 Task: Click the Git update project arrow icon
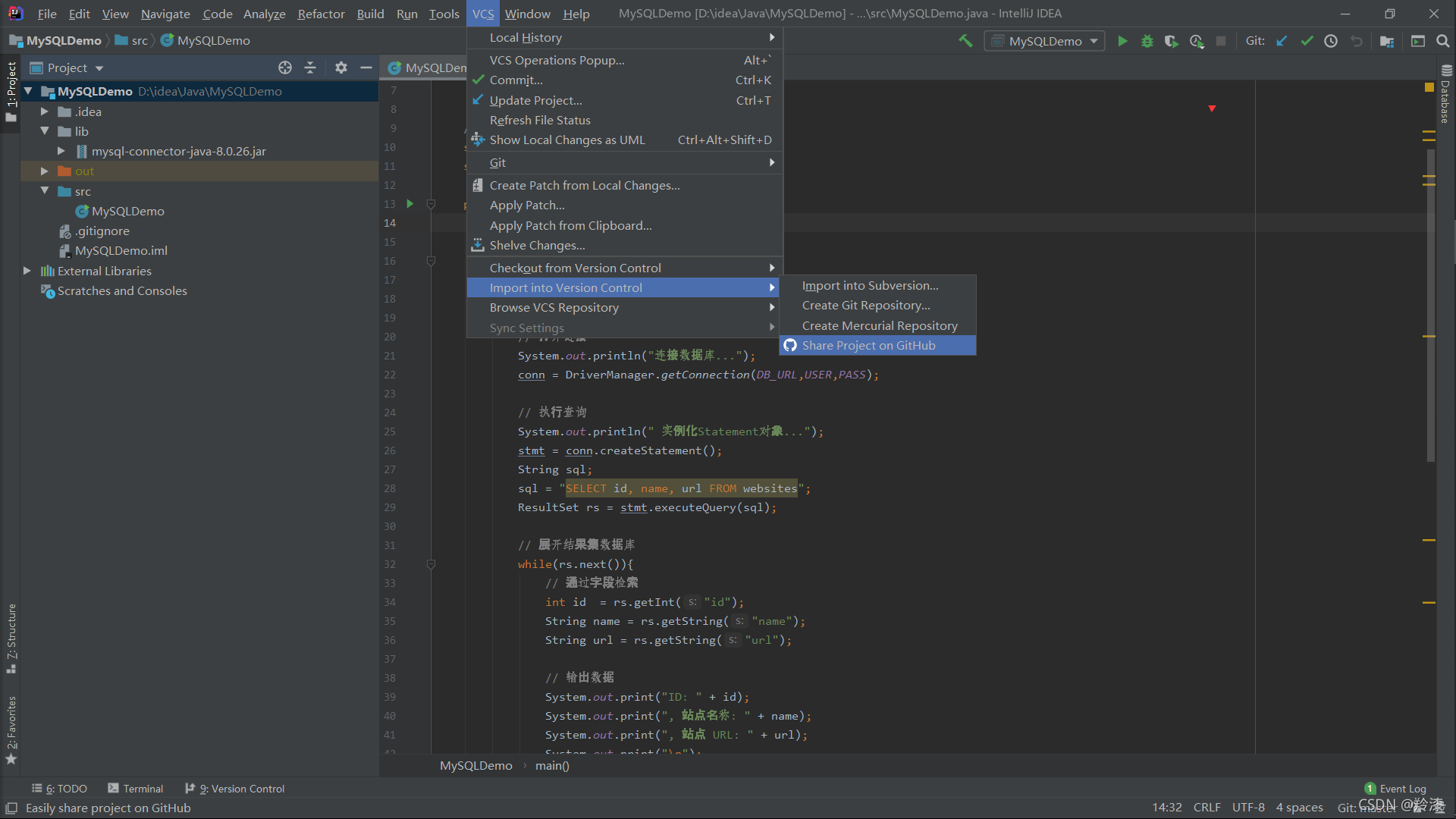tap(1282, 41)
